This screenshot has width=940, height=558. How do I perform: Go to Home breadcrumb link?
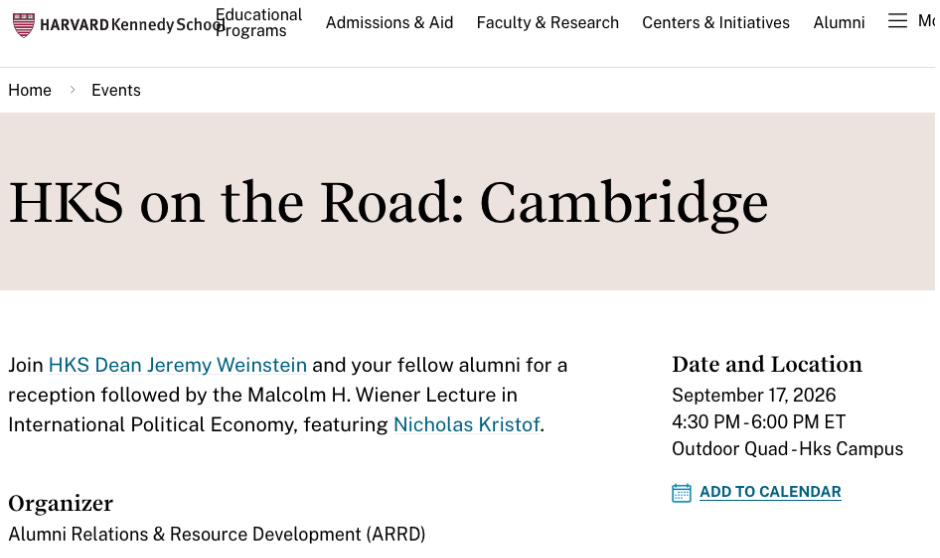click(30, 90)
